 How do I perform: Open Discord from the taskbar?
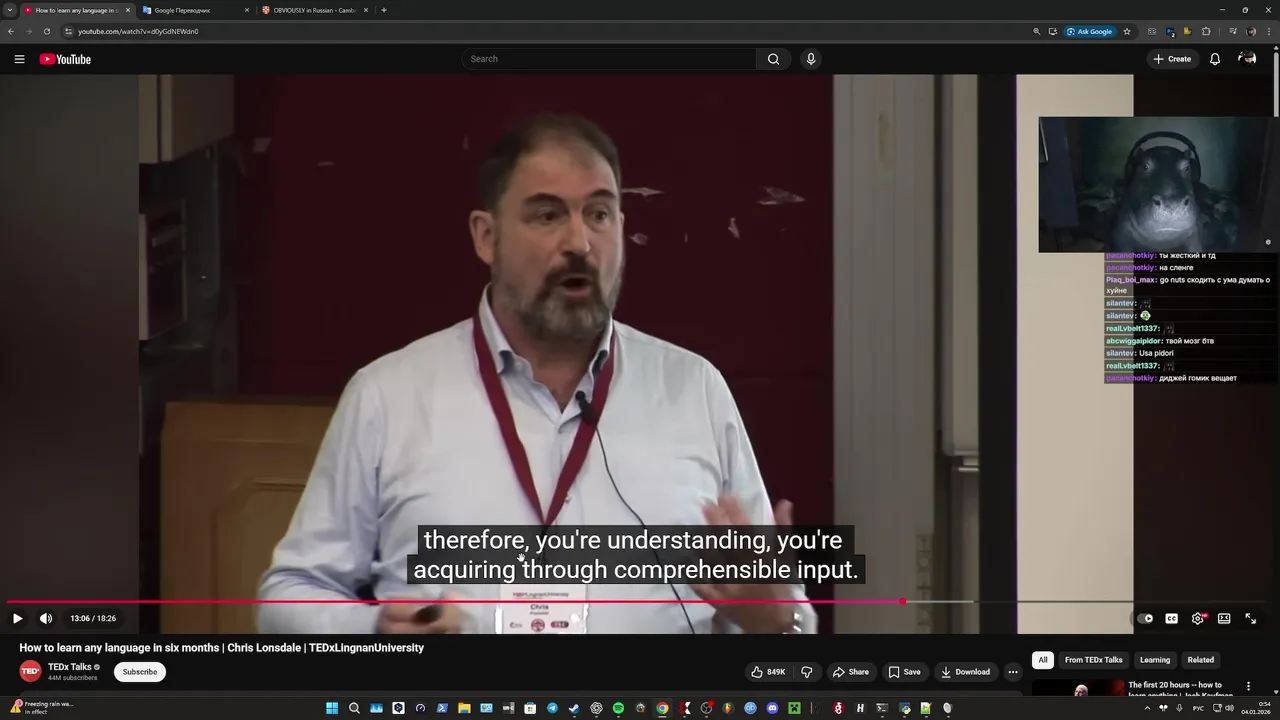coord(772,708)
